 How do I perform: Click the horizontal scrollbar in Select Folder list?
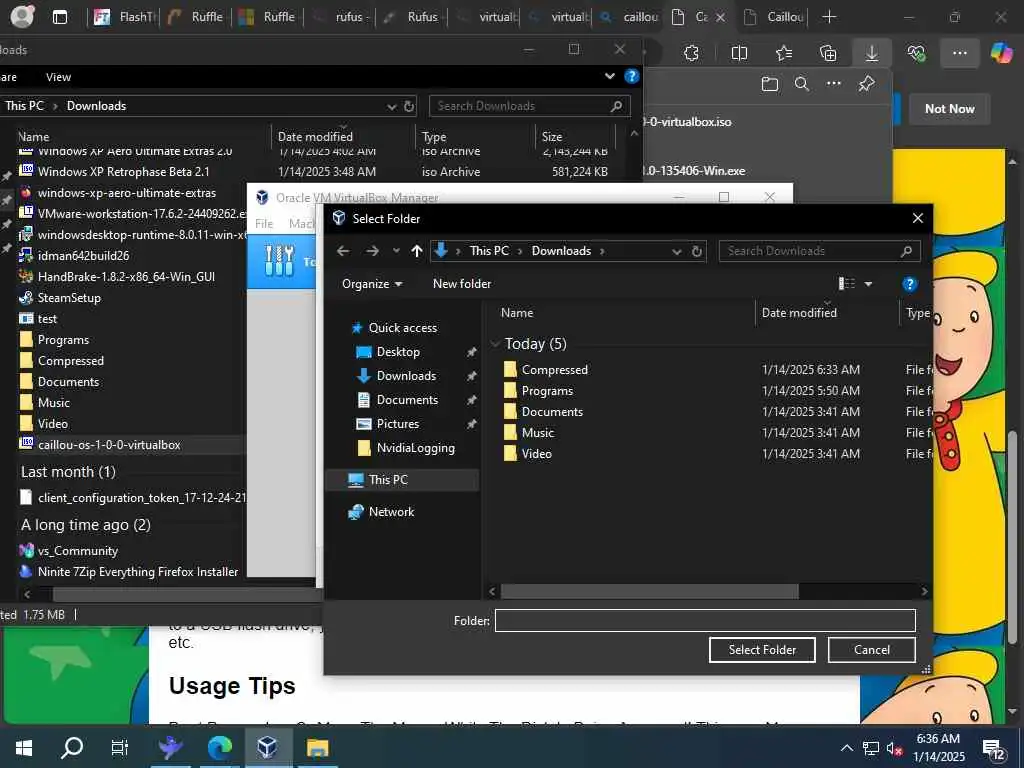(x=649, y=591)
